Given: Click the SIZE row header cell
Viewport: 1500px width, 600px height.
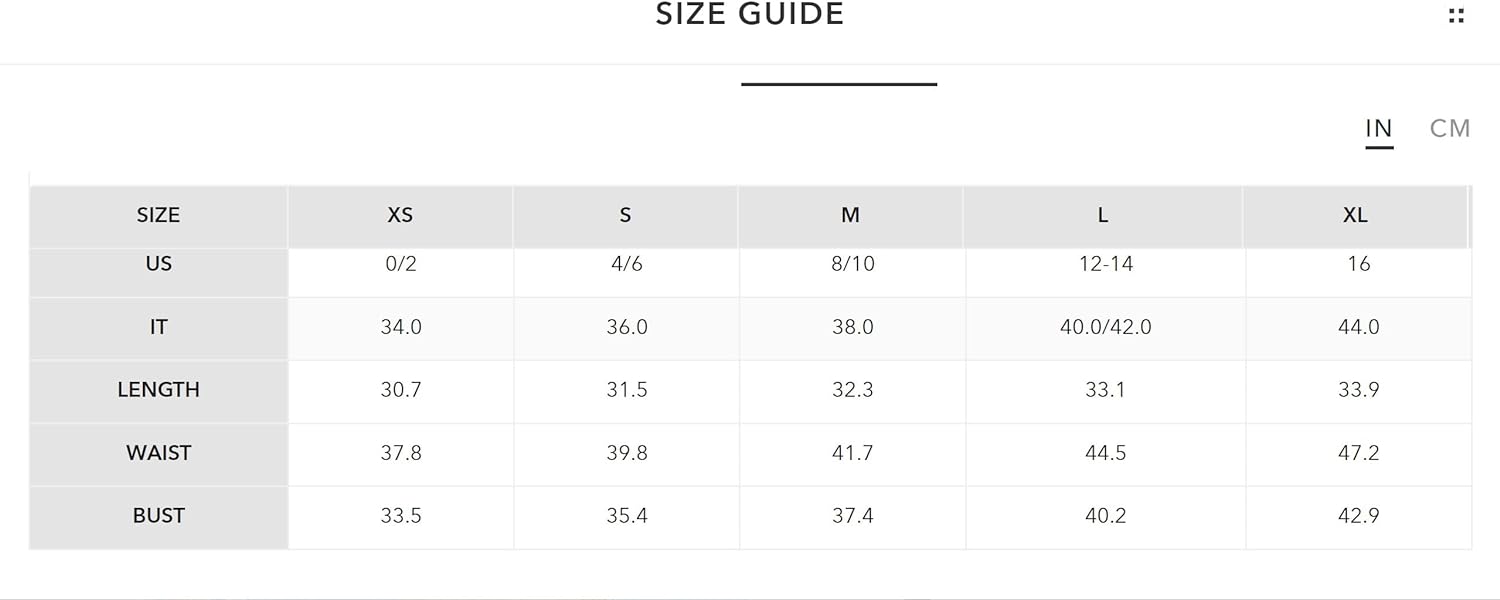Looking at the screenshot, I should [x=158, y=216].
